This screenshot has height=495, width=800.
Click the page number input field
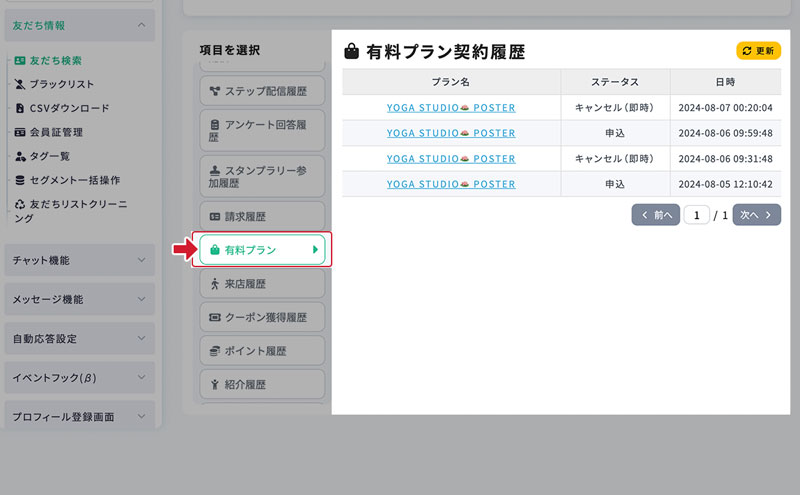point(697,215)
